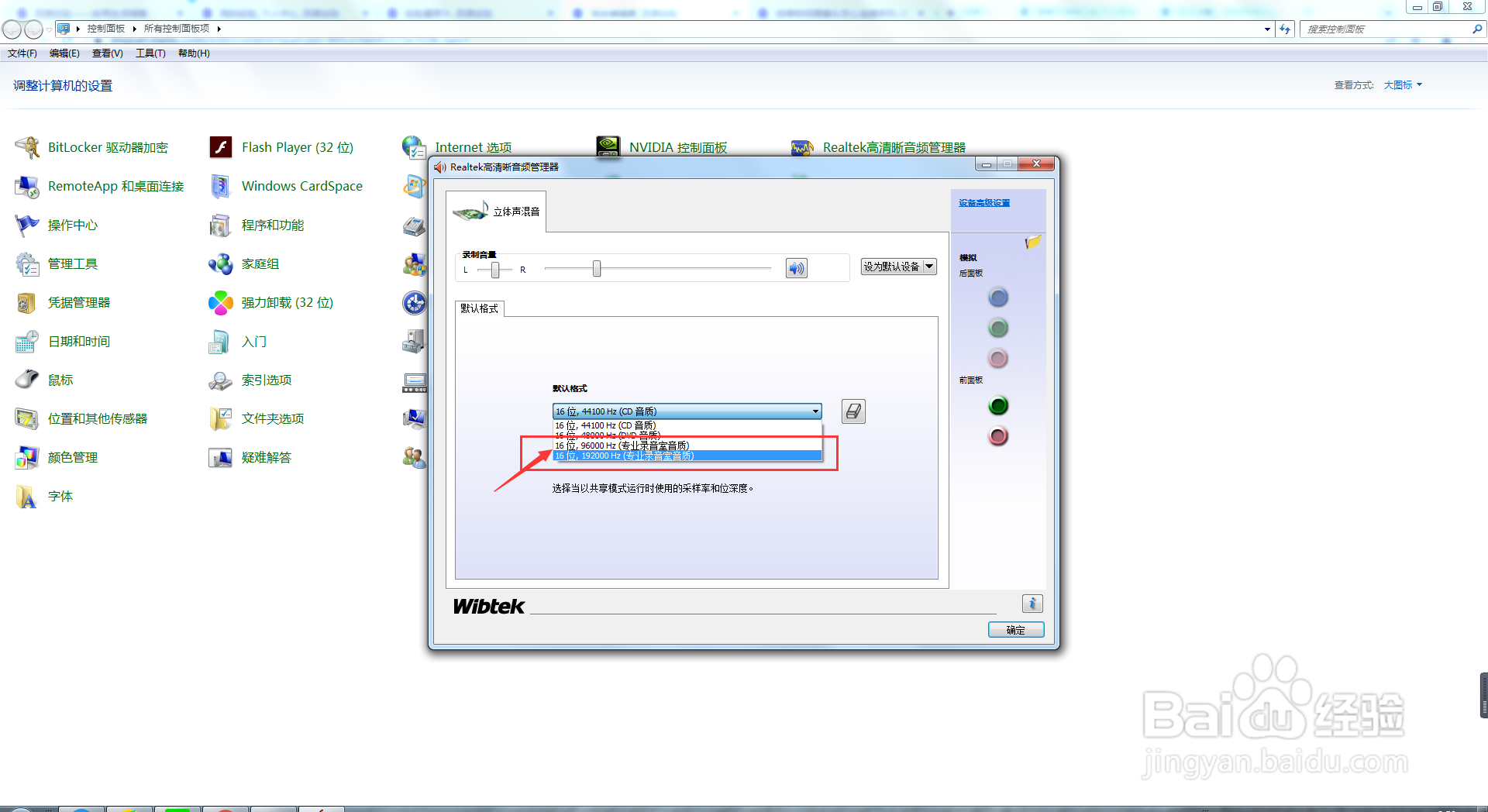Viewport: 1488px width, 812px height.
Task: Click the control panel address bar icon
Action: tap(64, 29)
